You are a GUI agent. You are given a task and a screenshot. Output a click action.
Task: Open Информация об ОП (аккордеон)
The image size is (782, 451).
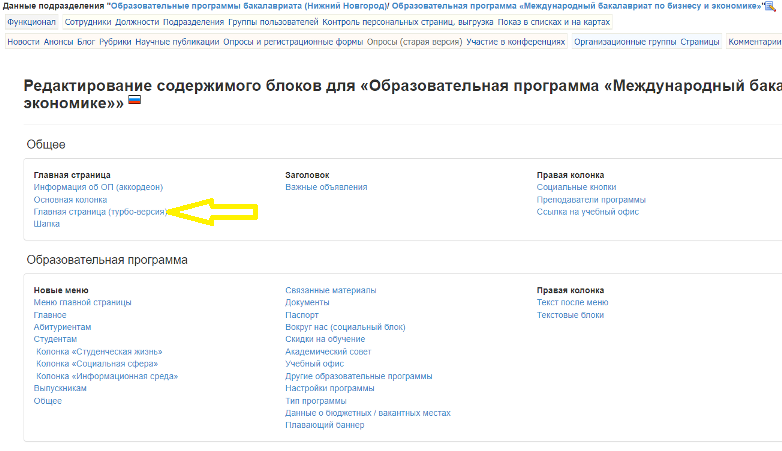point(98,188)
